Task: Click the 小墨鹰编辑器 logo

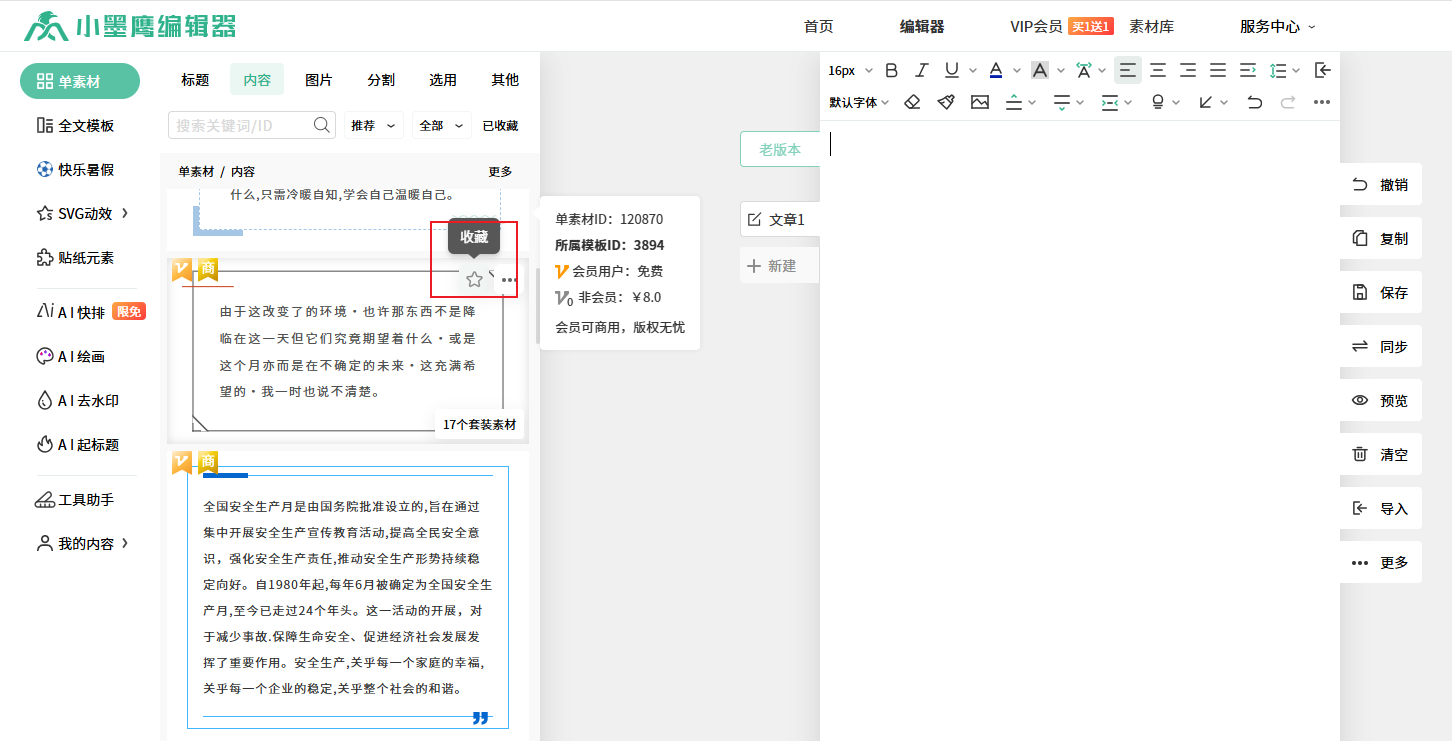Action: pos(130,26)
